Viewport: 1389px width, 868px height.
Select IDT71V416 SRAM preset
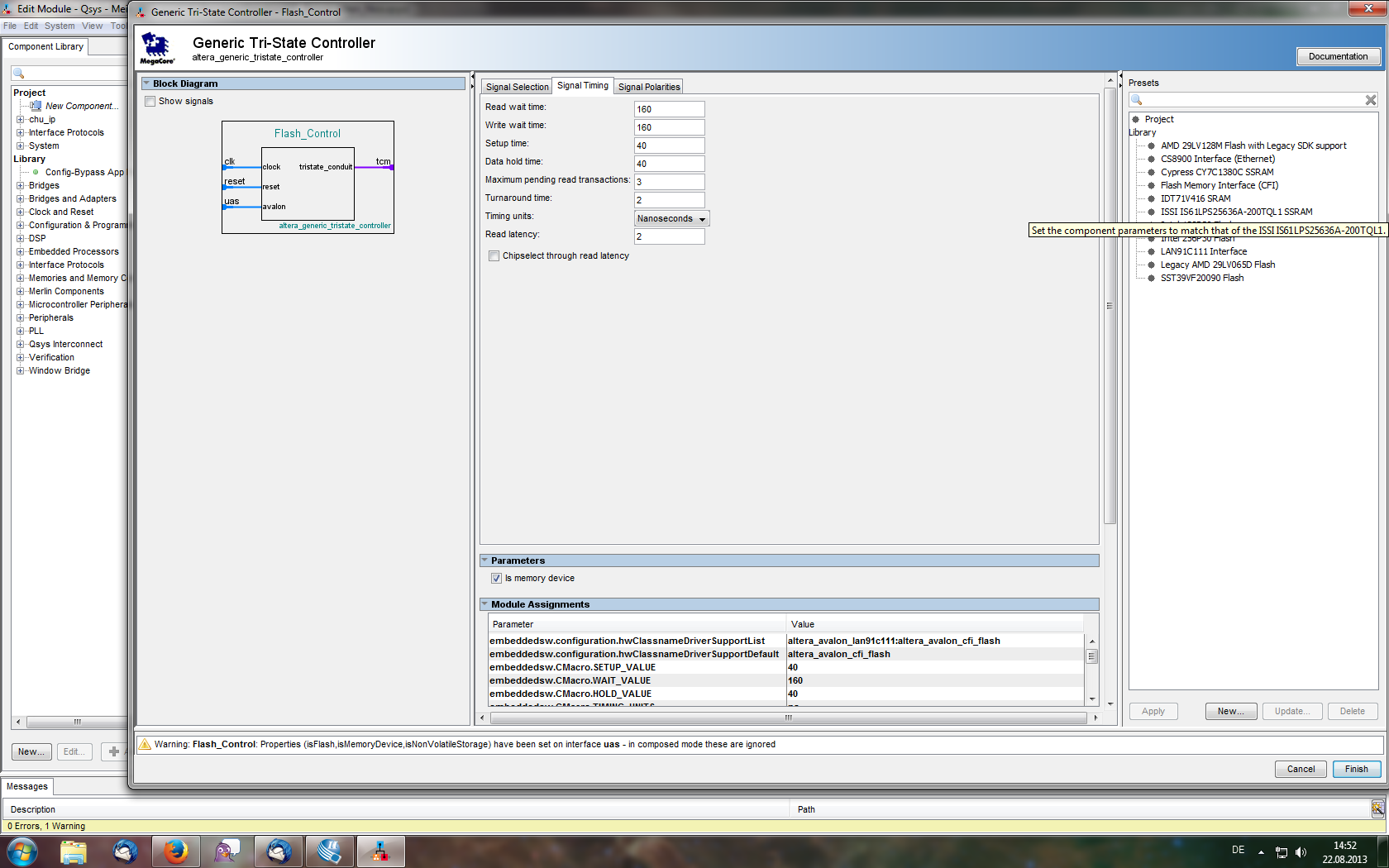tap(1195, 198)
